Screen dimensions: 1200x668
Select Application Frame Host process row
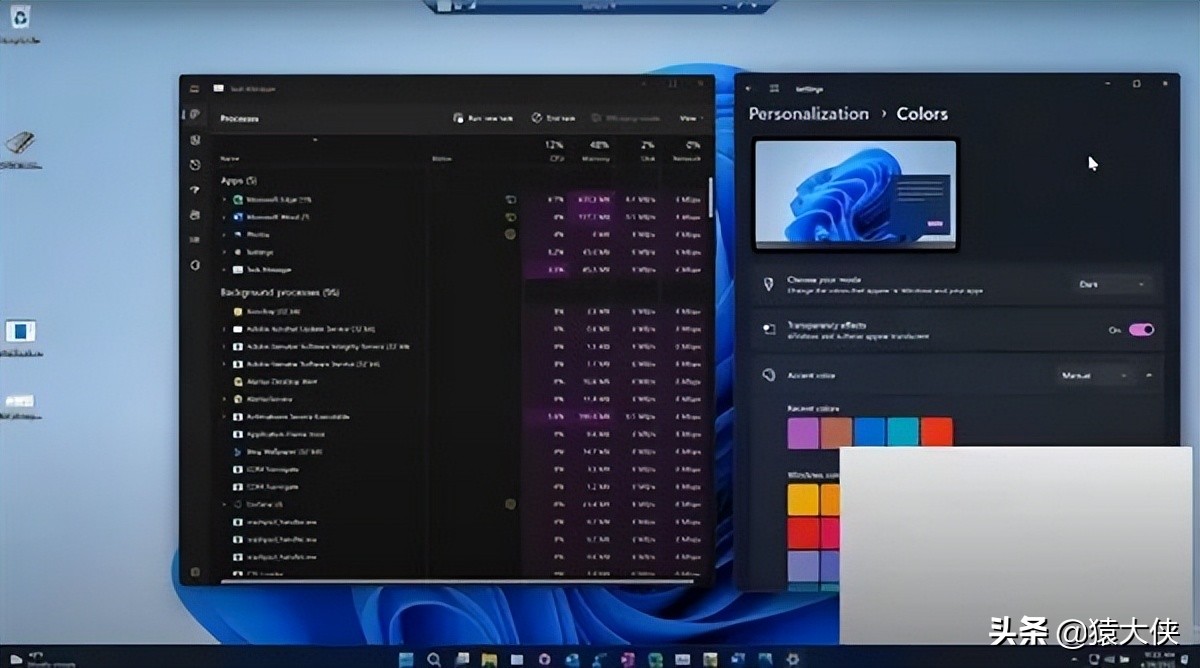coord(462,434)
